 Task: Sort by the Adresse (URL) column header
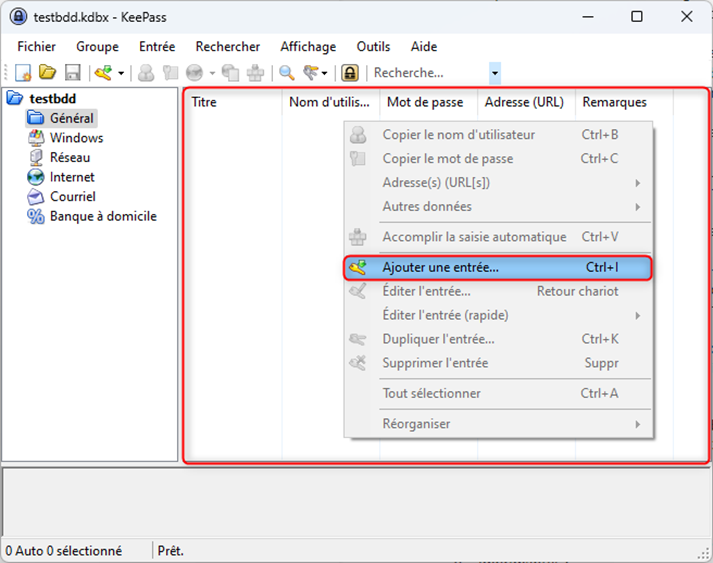tap(526, 102)
